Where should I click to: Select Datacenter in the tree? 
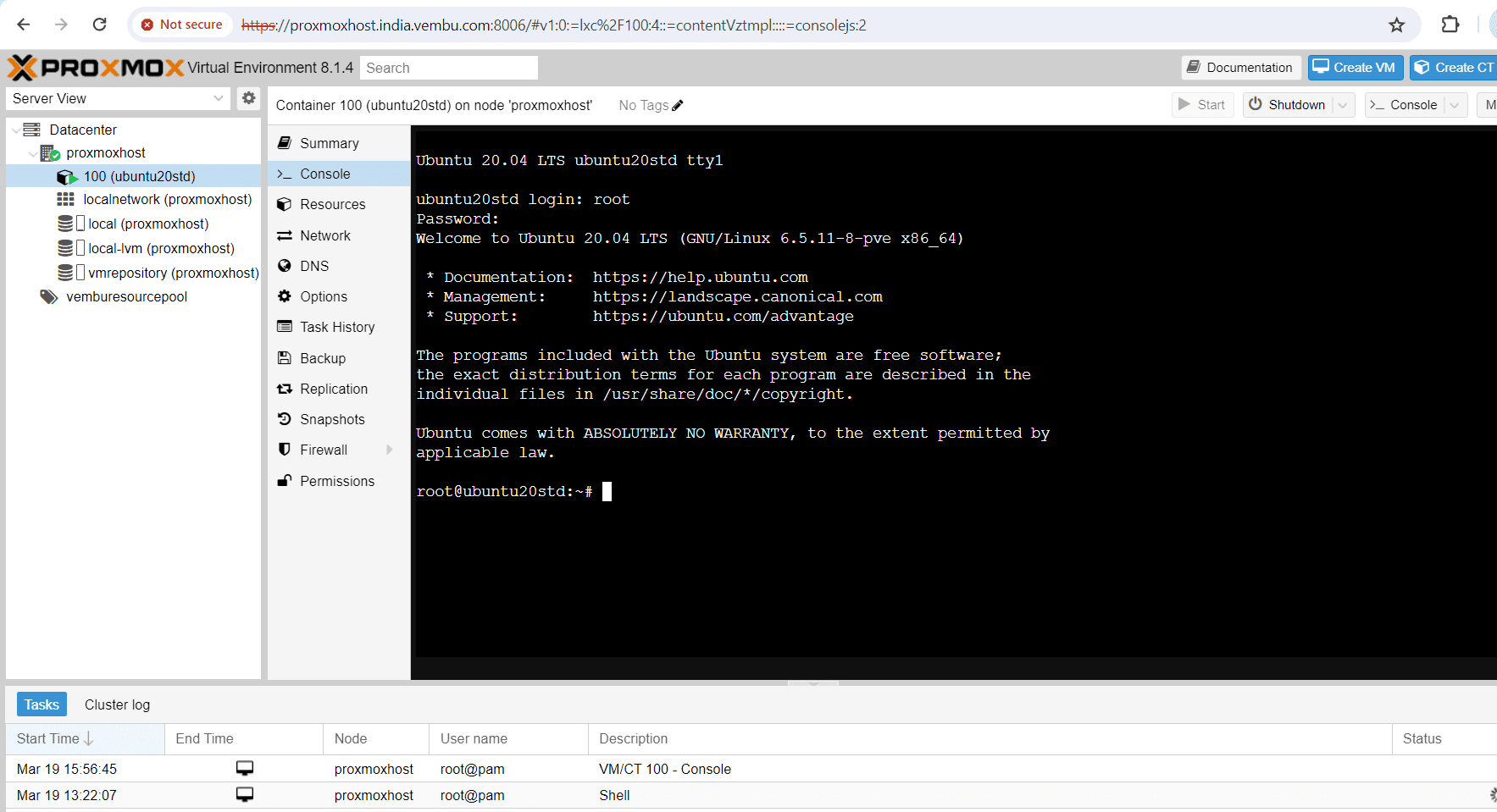(x=83, y=130)
